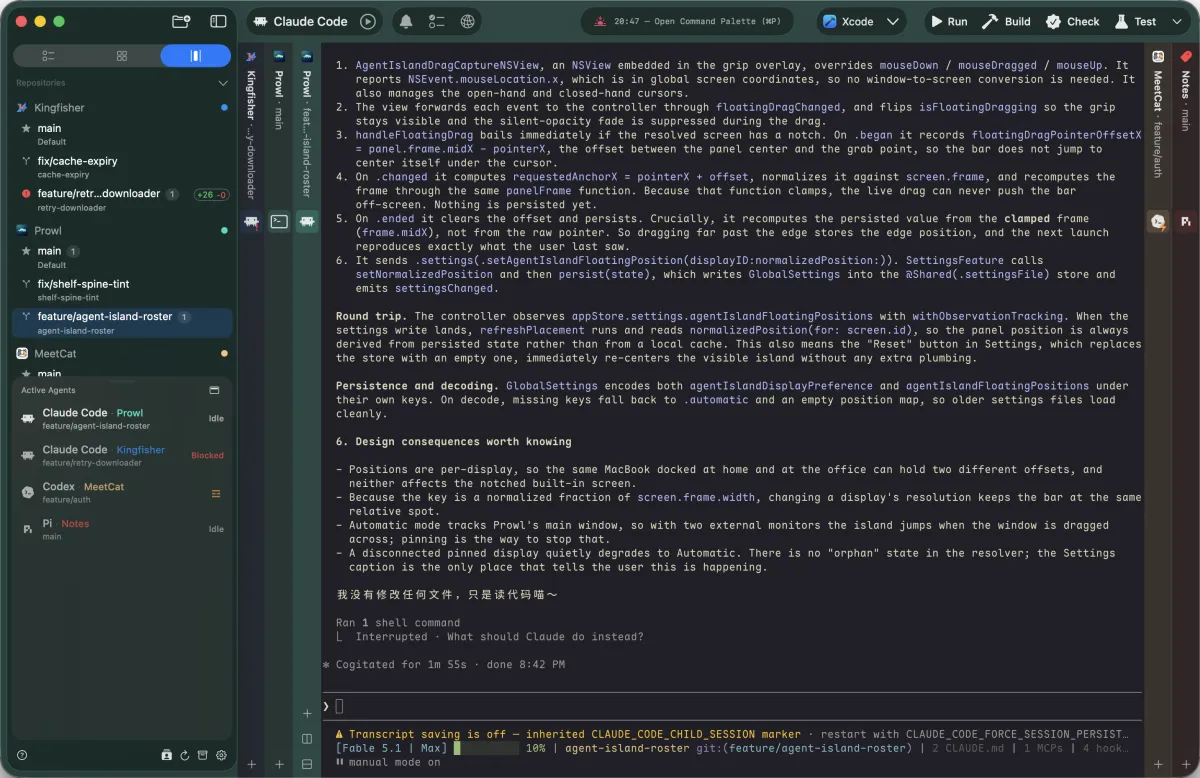Click the archive box icon in footer

[203, 755]
